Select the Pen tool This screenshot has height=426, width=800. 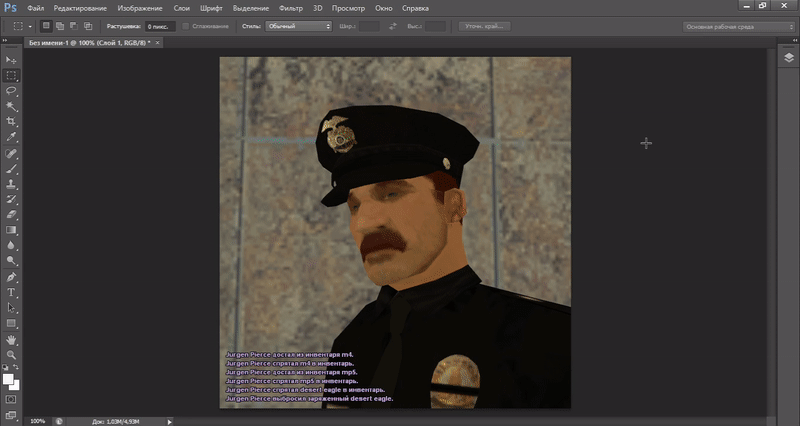tap(11, 277)
